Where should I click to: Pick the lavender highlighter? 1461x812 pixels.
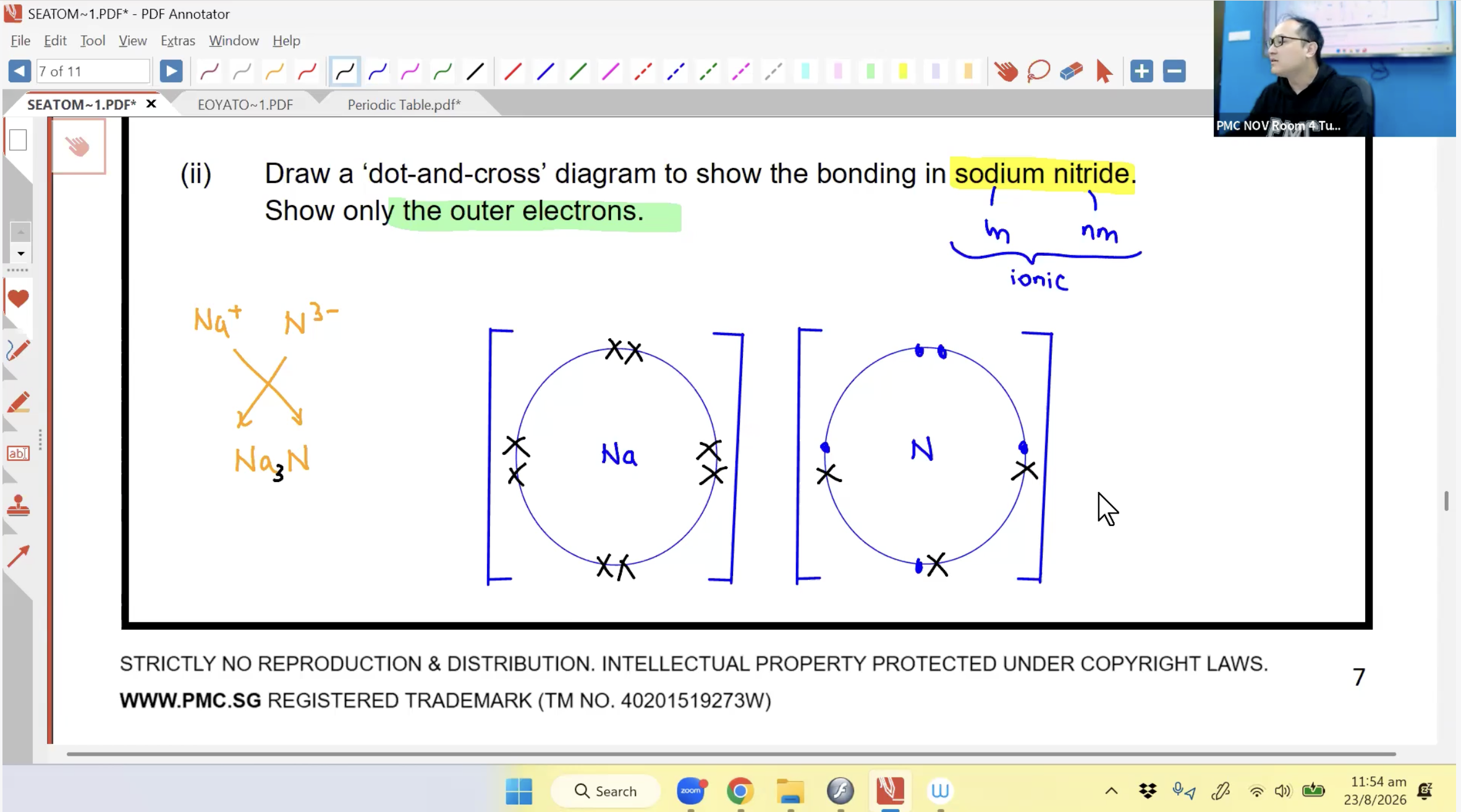click(x=936, y=72)
